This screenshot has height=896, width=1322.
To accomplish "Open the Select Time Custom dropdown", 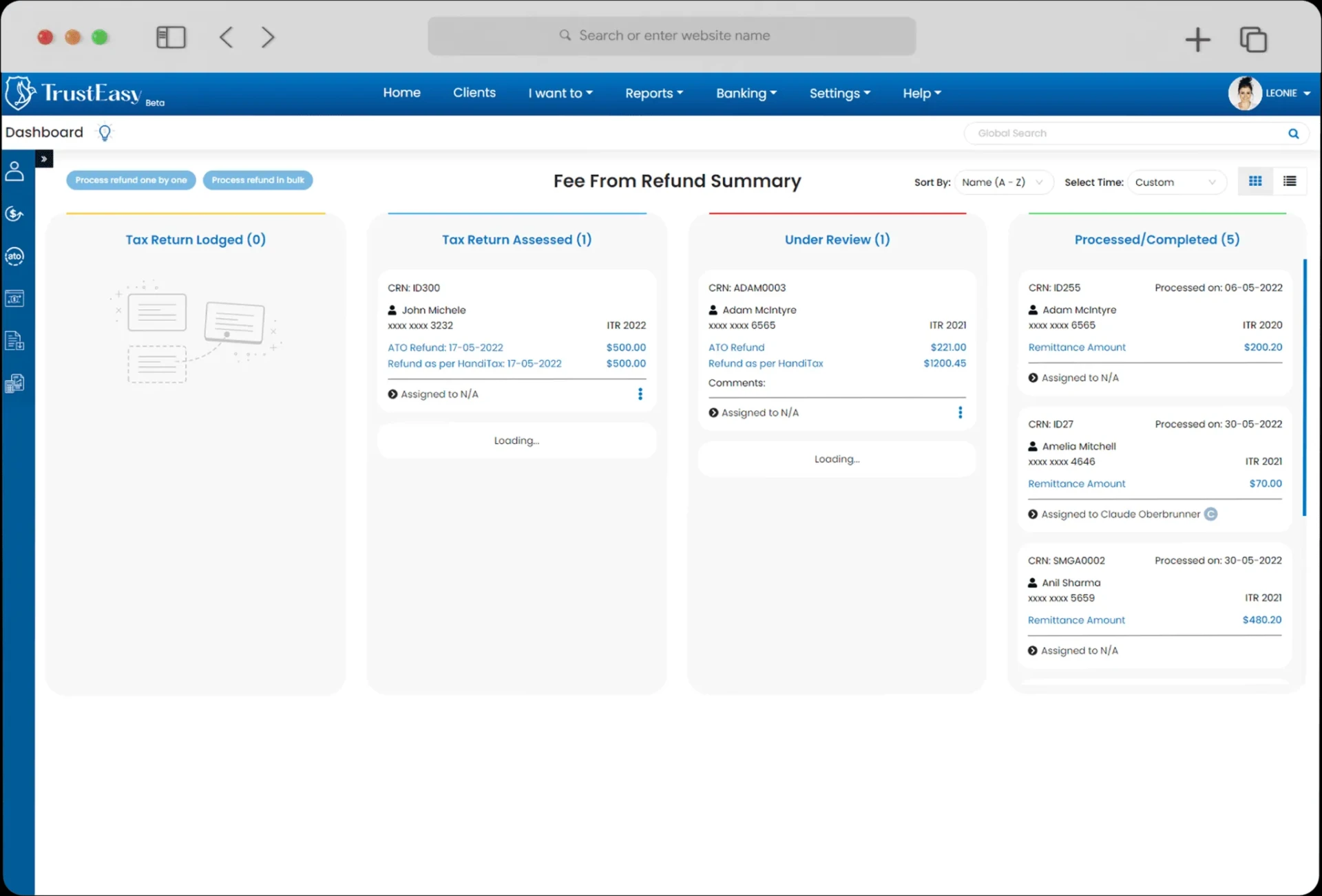I will [x=1177, y=182].
